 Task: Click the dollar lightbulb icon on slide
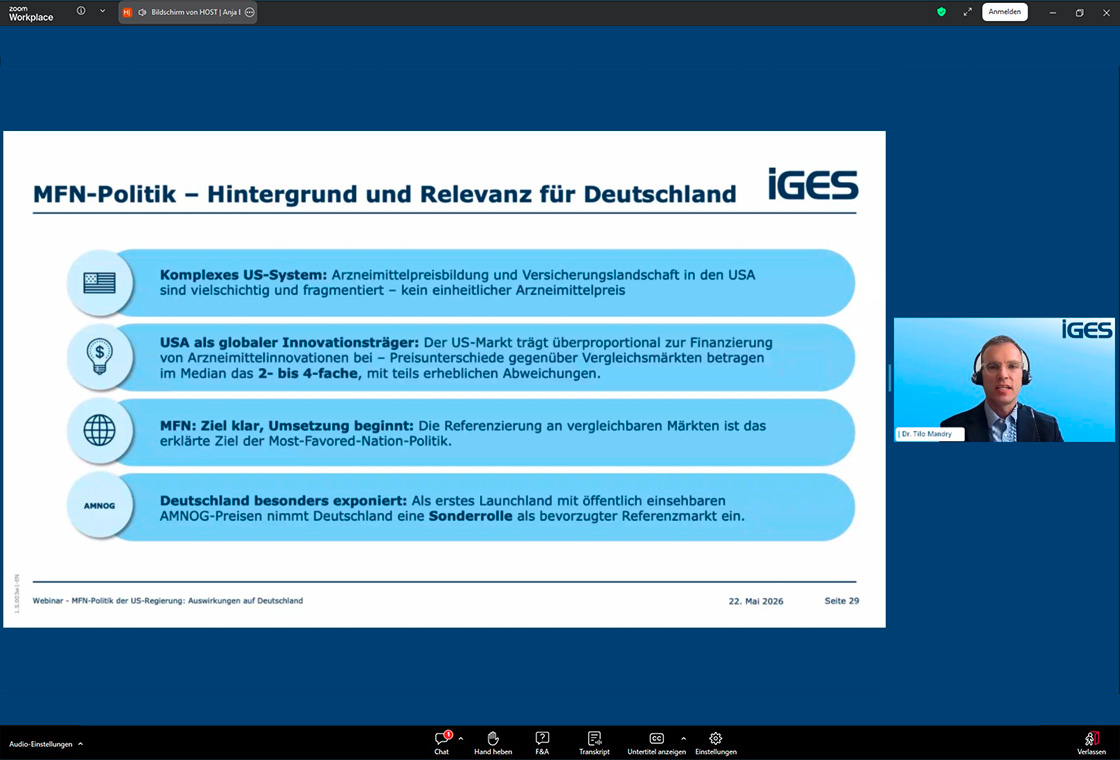tap(99, 356)
